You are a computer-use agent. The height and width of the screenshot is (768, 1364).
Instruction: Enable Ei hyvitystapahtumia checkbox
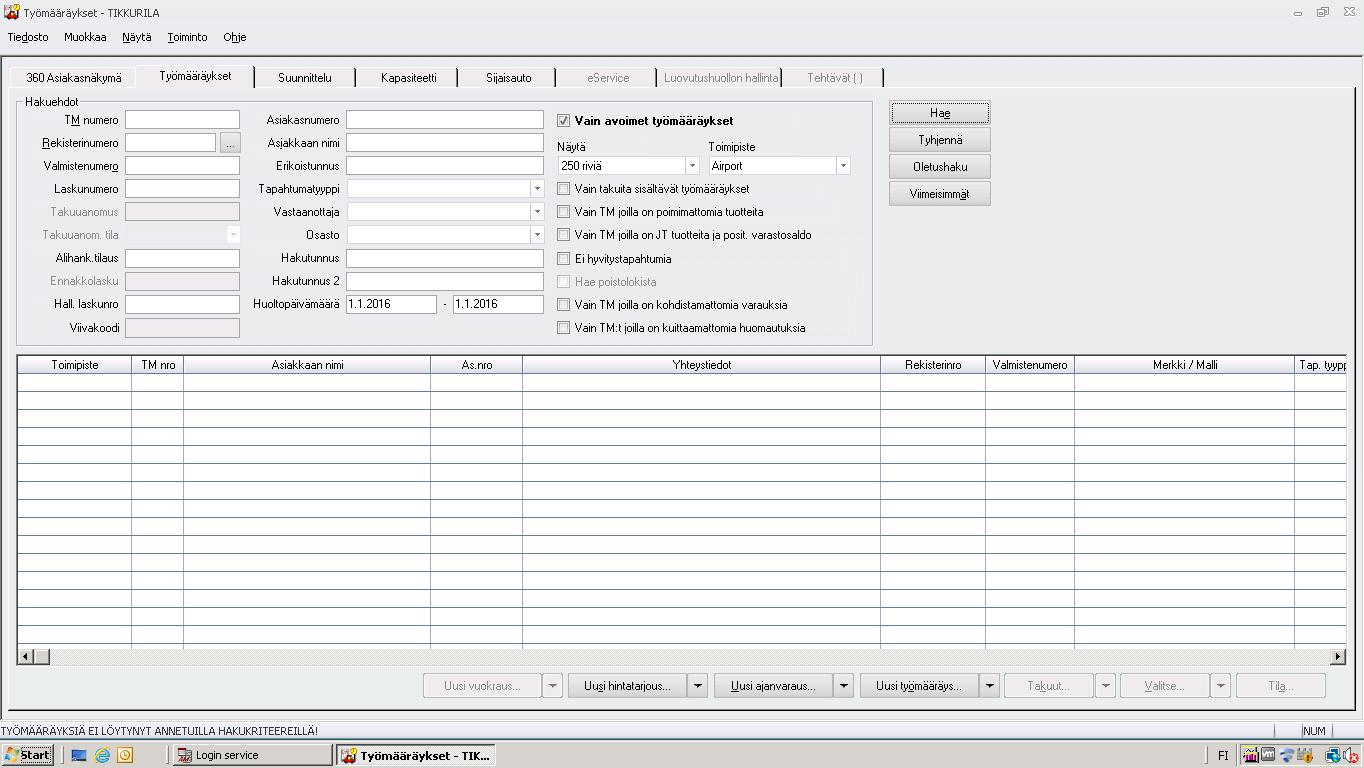564,258
